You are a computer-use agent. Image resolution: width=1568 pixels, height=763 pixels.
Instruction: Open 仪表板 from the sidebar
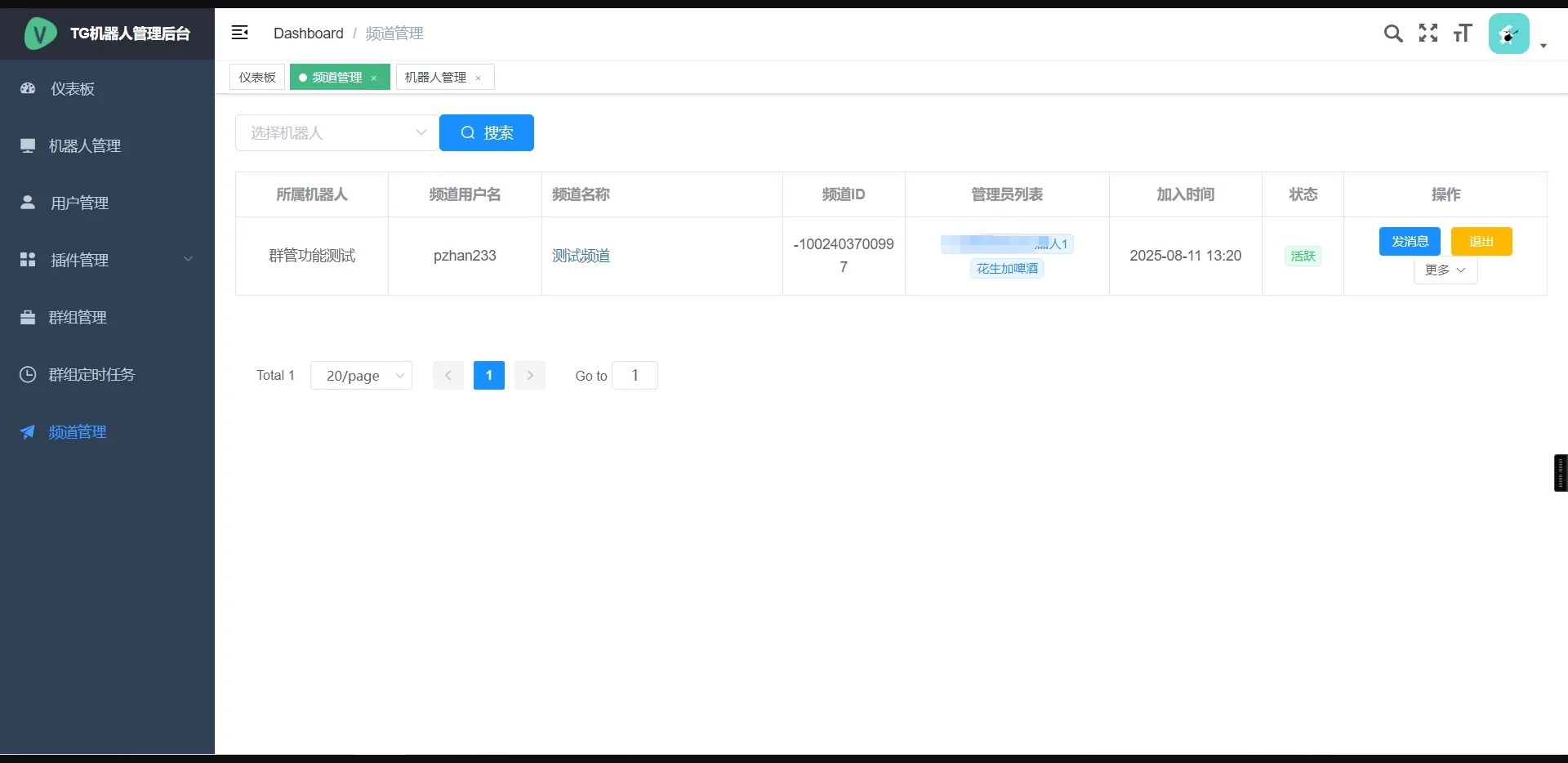pyautogui.click(x=72, y=89)
